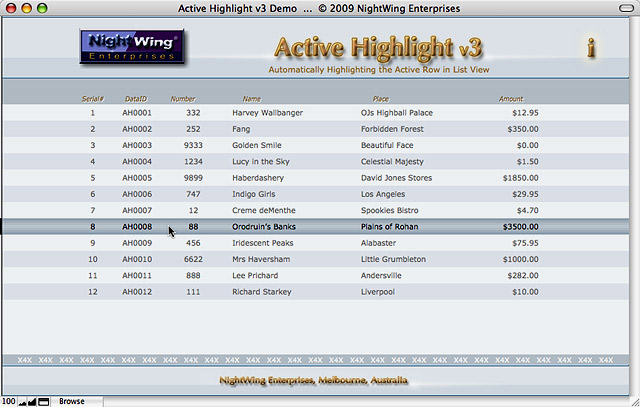Viewport: 640px width, 407px height.
Task: Select the Golden Smile name field
Action: [x=257, y=145]
